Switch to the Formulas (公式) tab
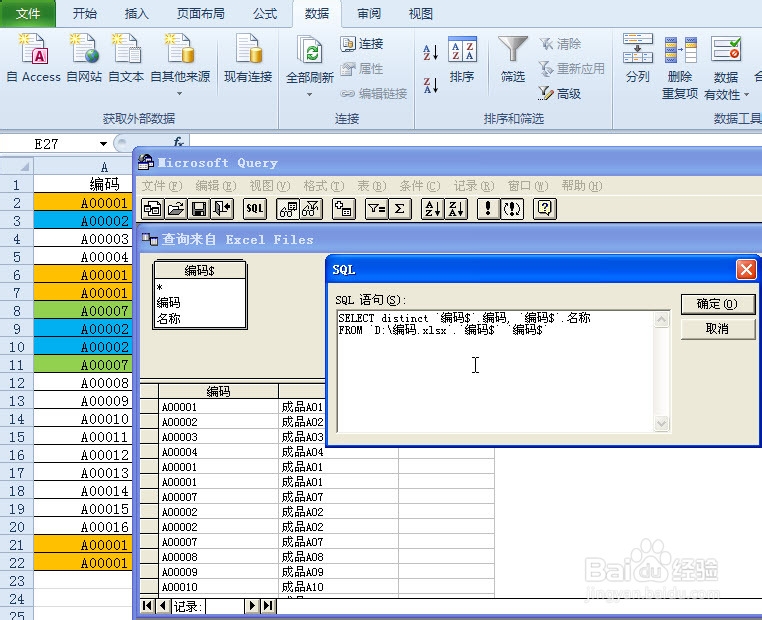The image size is (762, 620). (265, 14)
